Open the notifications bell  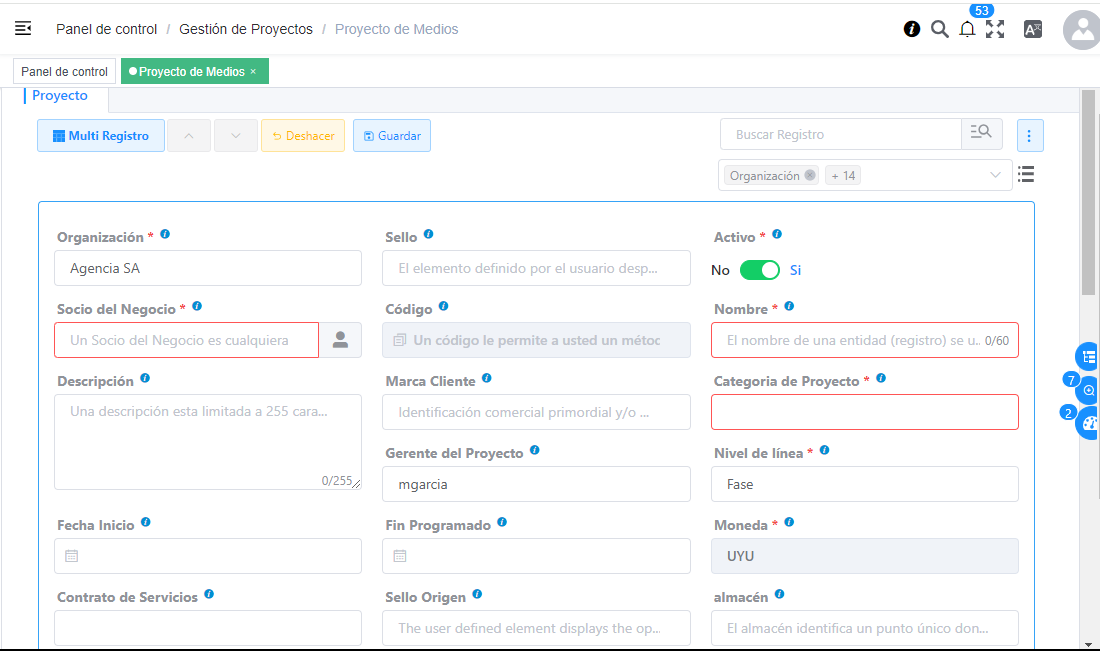(x=967, y=30)
